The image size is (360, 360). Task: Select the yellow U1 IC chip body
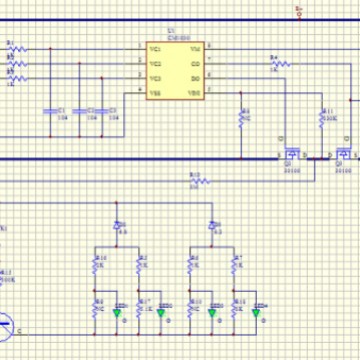pyautogui.click(x=175, y=70)
